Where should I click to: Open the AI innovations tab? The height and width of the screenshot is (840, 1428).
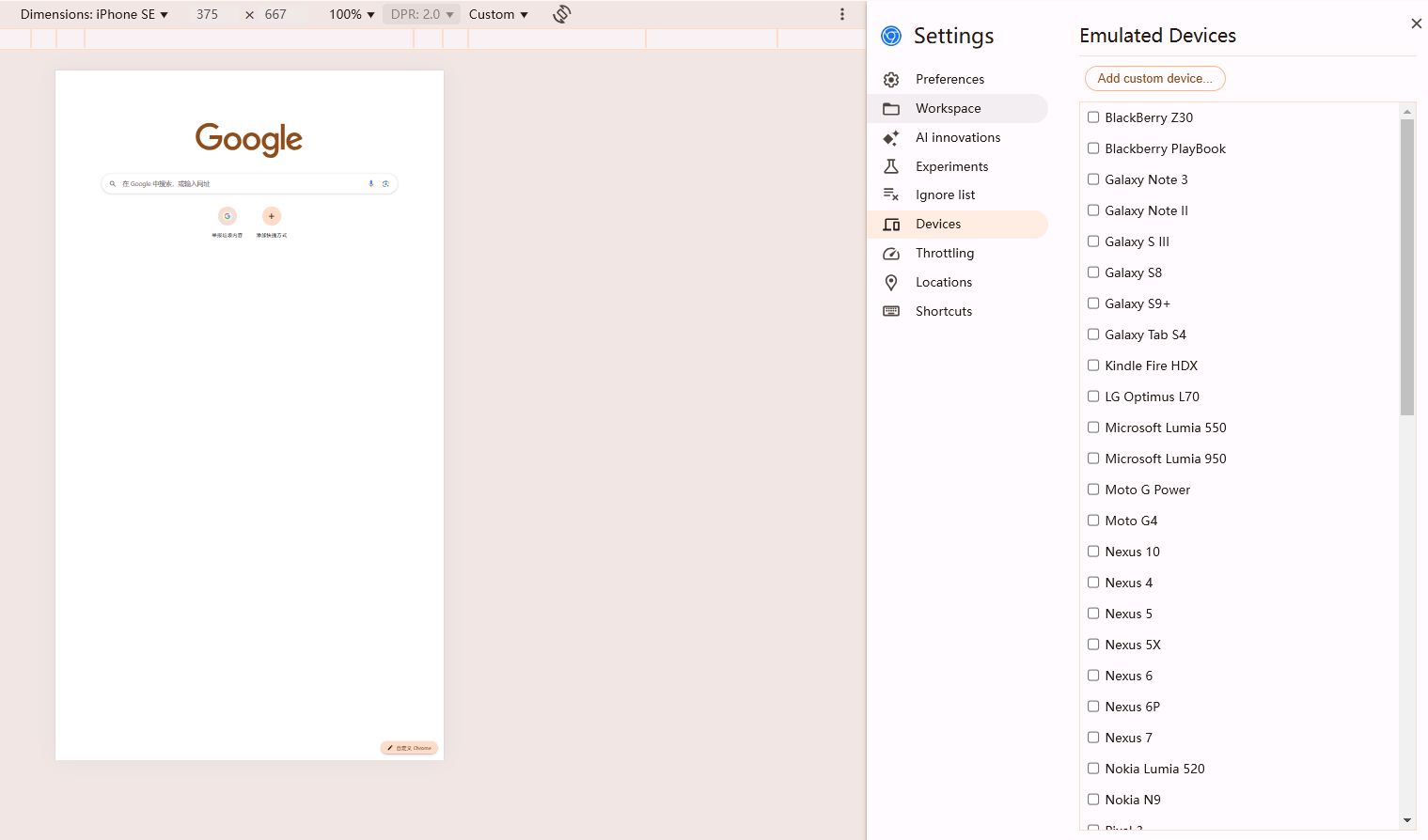pos(958,138)
